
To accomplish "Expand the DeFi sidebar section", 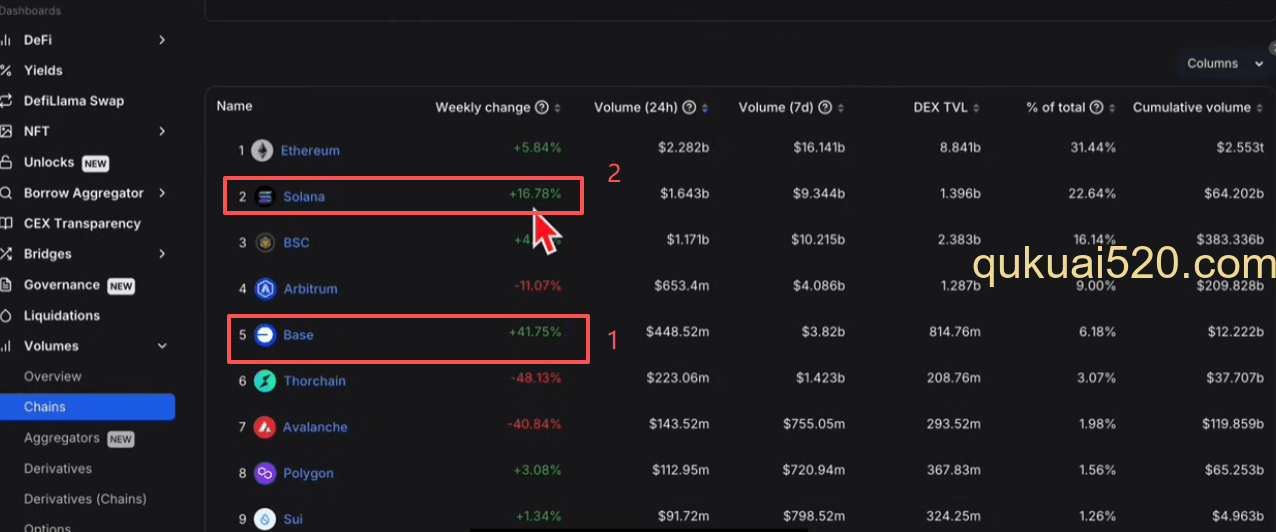I will tap(163, 40).
